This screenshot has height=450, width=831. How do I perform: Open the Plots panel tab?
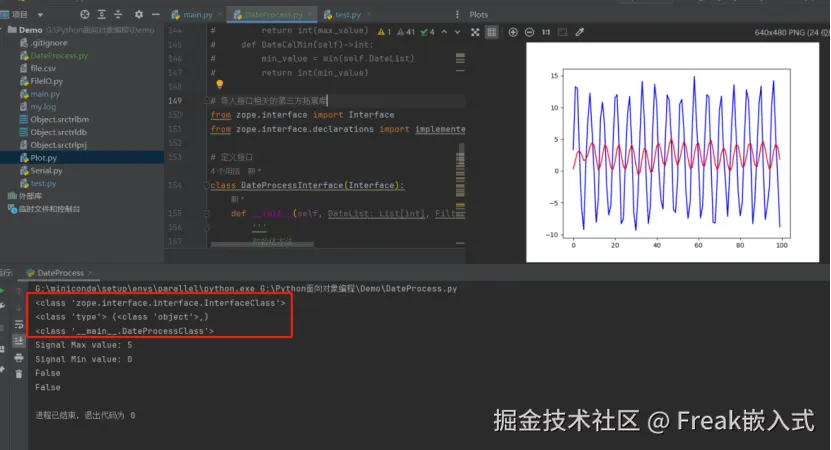point(479,15)
